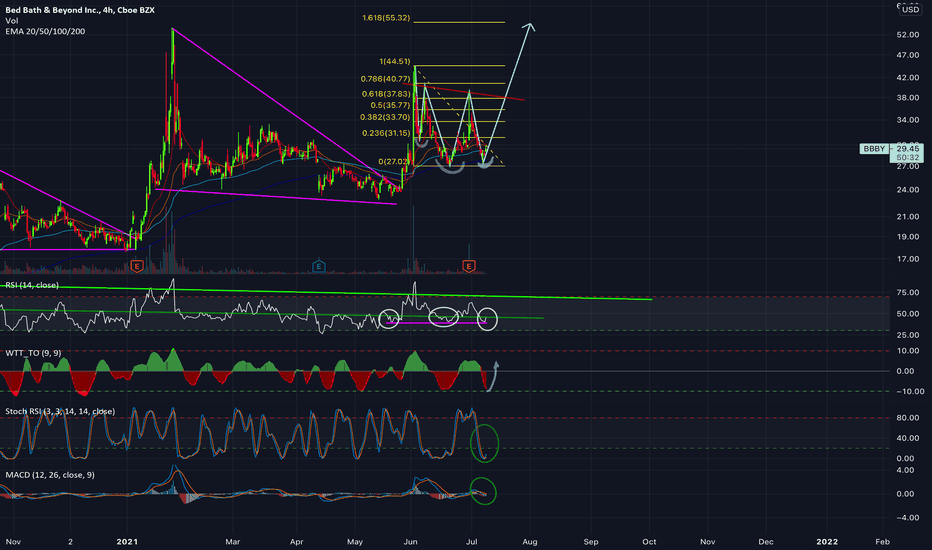Click the Mar label on time axis
Image resolution: width=932 pixels, height=550 pixels.
click(232, 542)
